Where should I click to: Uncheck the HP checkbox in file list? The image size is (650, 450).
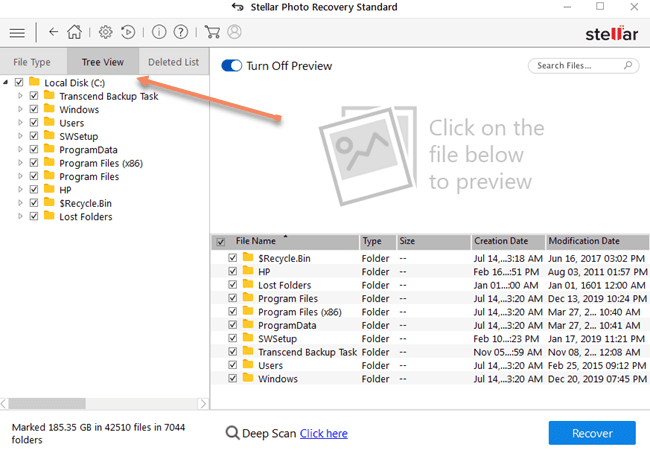coord(233,271)
